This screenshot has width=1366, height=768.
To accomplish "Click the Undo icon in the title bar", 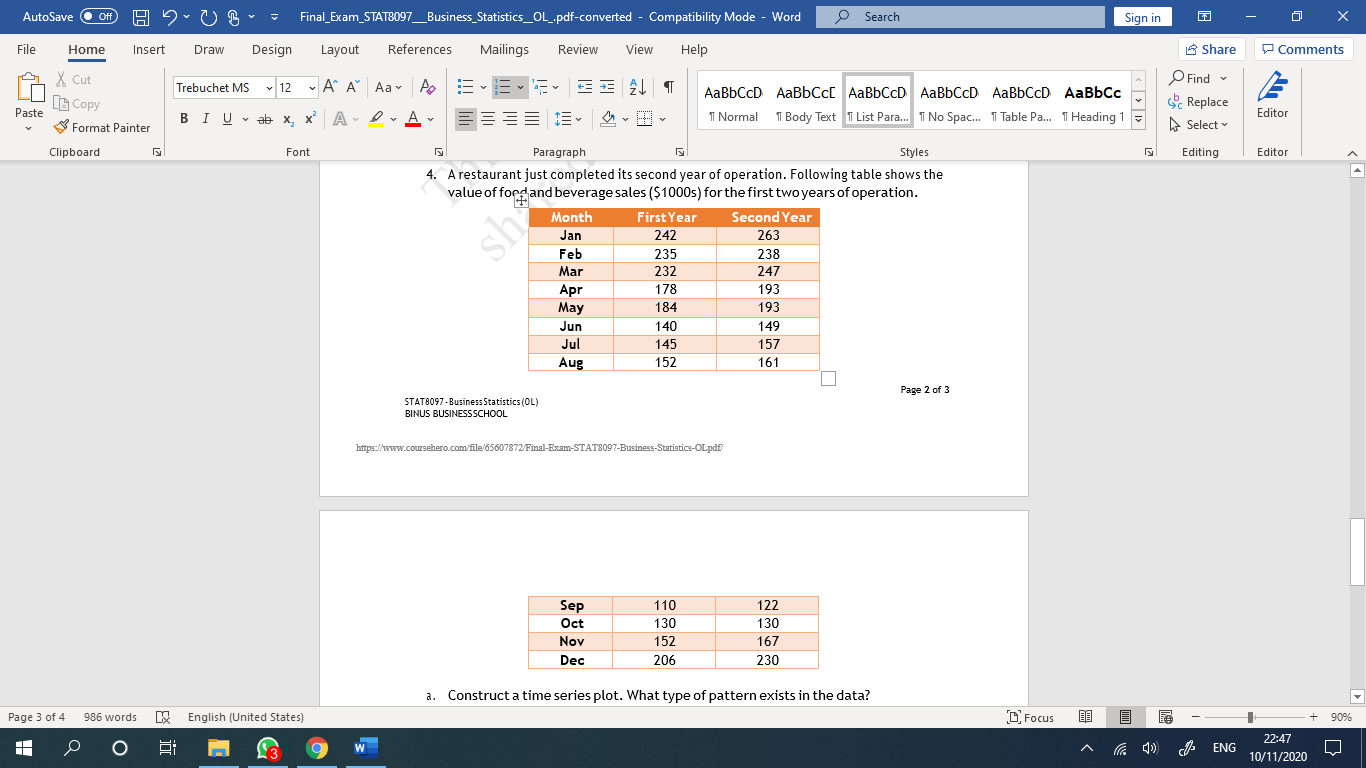I will point(170,17).
